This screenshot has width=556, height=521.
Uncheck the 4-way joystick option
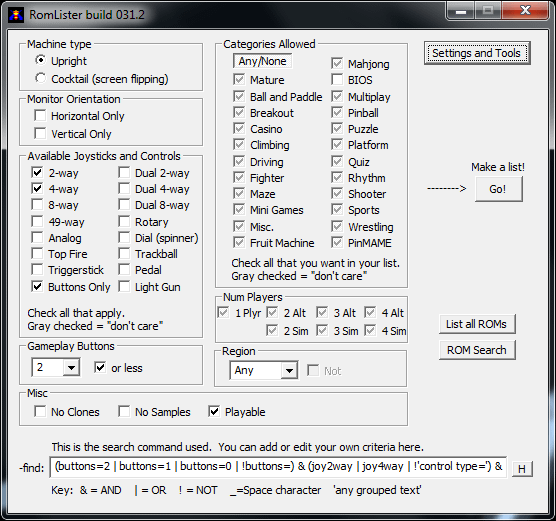click(x=37, y=188)
